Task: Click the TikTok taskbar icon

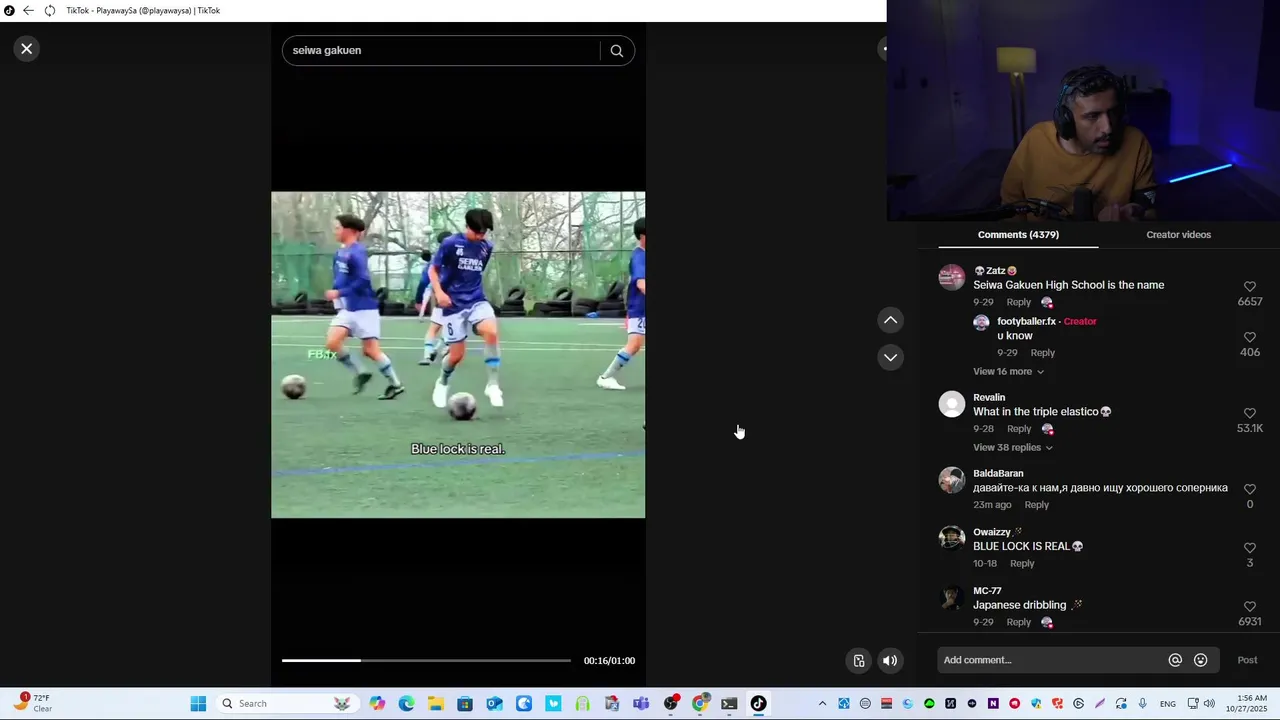Action: click(758, 704)
